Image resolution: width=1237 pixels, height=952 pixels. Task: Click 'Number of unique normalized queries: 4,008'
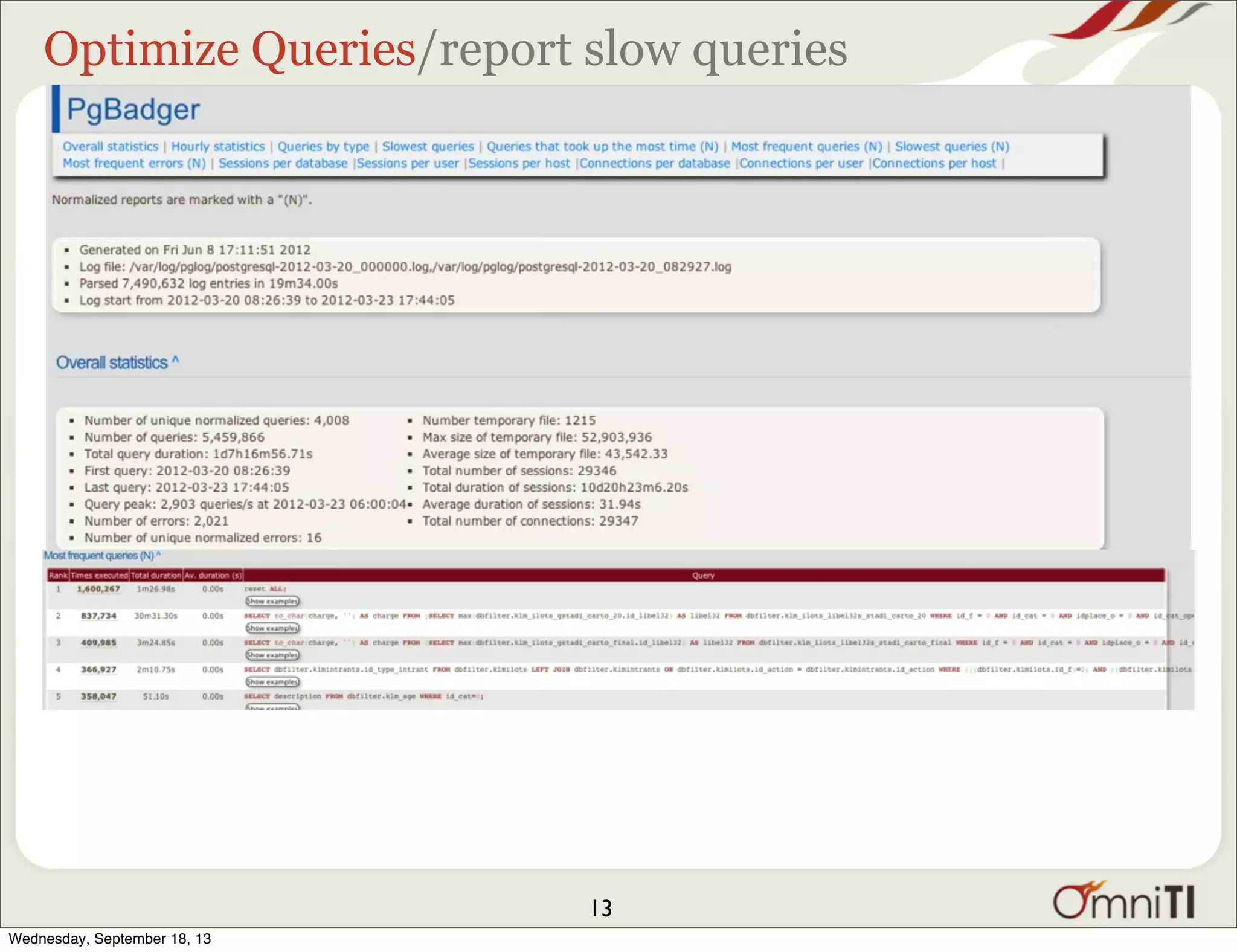[x=217, y=420]
